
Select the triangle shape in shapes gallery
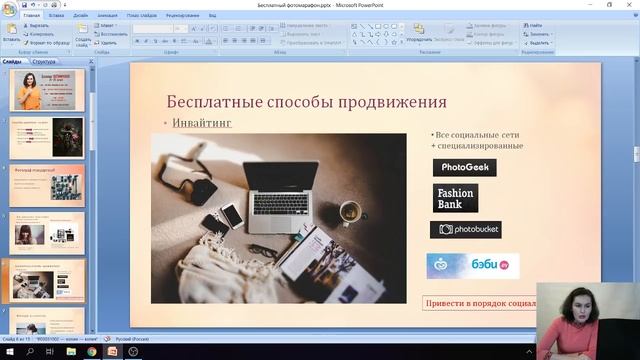click(x=355, y=34)
